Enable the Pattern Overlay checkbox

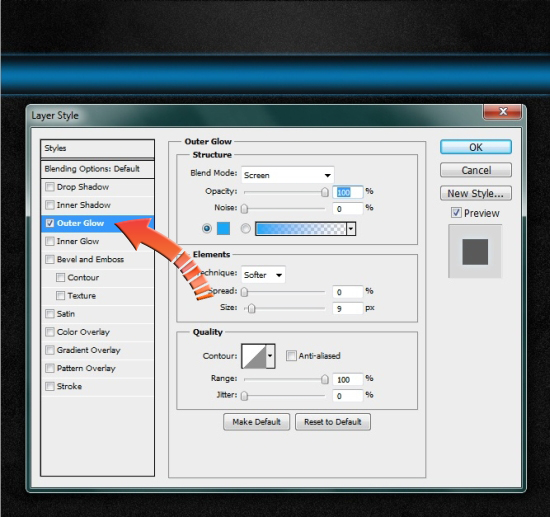(x=50, y=368)
